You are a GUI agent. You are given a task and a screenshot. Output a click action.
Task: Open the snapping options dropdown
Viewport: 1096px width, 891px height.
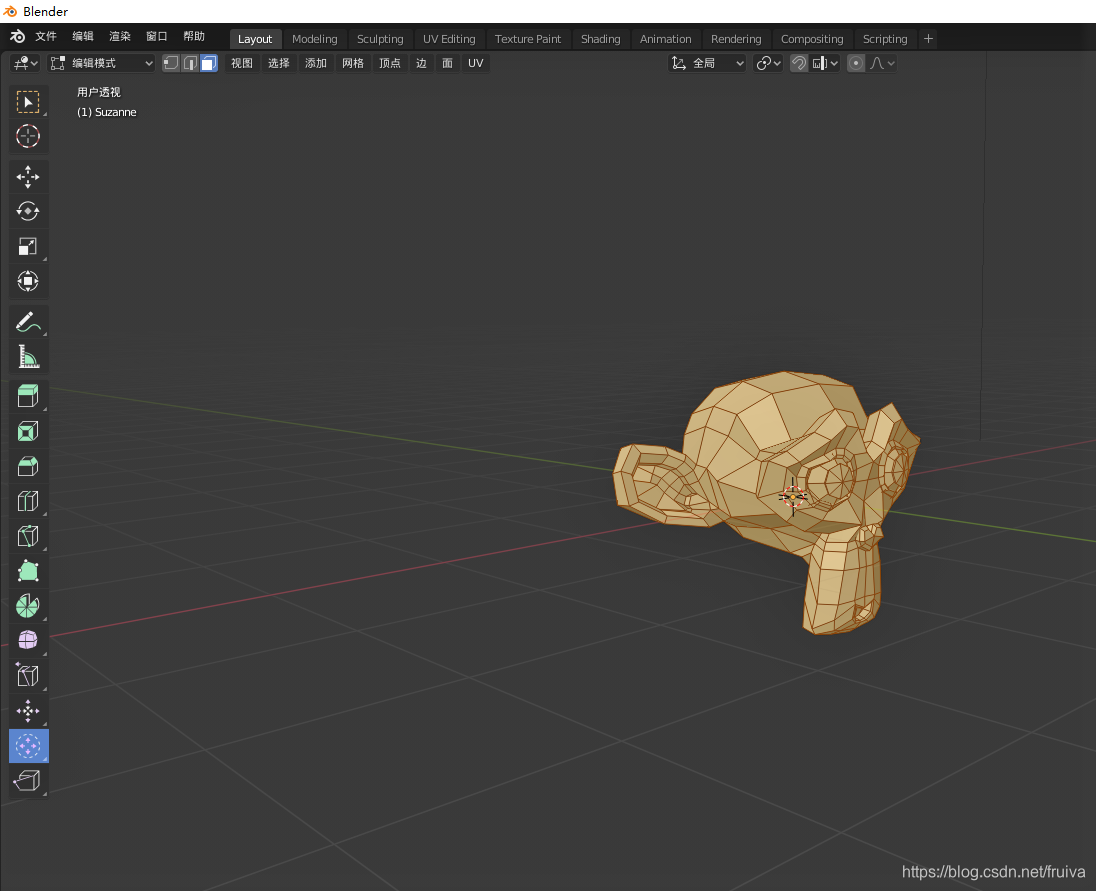pyautogui.click(x=825, y=63)
